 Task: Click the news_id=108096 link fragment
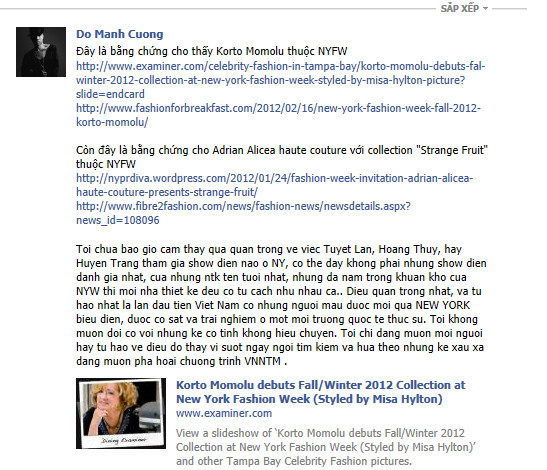(118, 220)
